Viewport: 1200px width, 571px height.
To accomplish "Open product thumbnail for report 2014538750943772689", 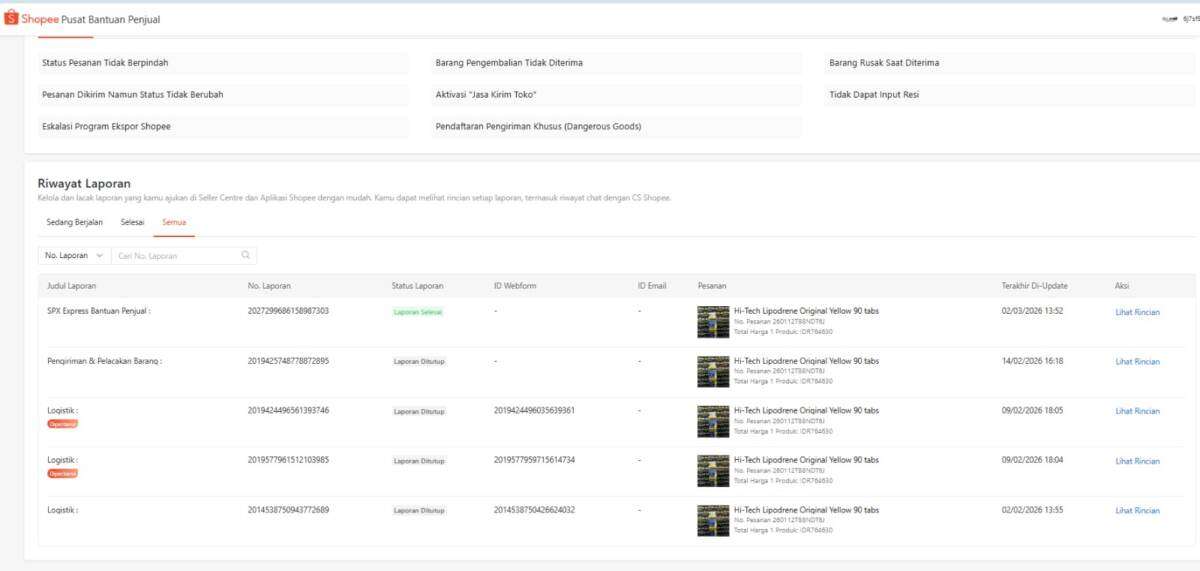I will tap(713, 520).
